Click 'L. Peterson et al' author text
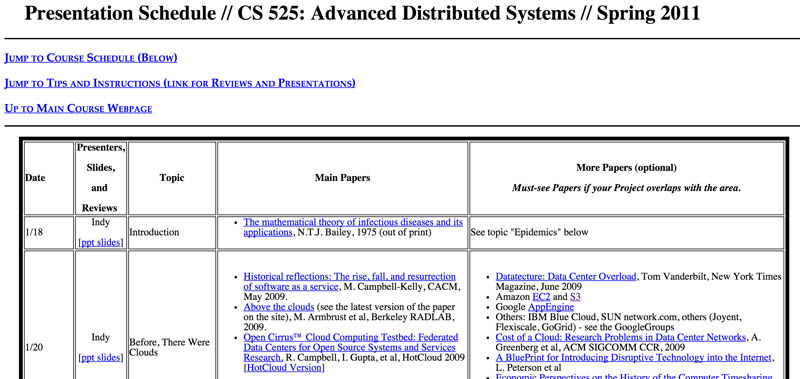 529,368
